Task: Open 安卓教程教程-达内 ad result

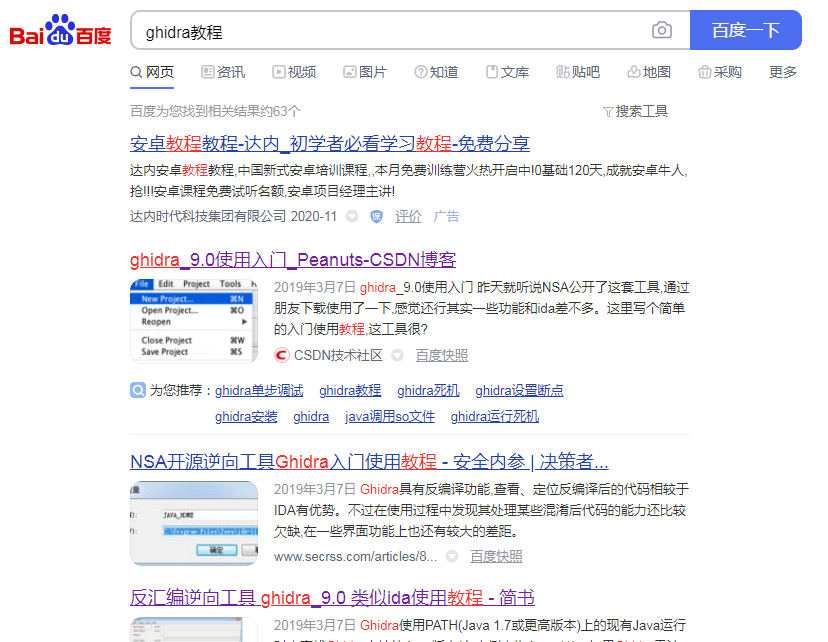Action: [330, 144]
